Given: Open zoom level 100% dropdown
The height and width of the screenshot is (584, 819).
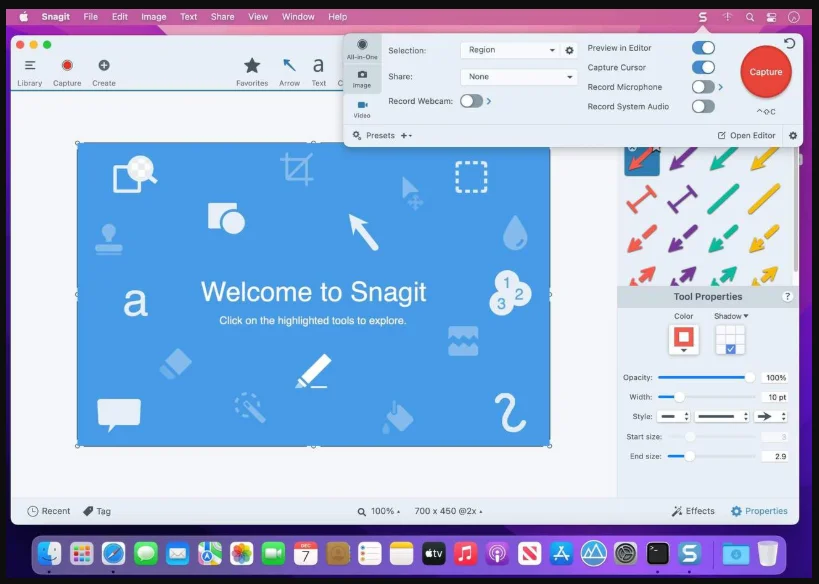Looking at the screenshot, I should tap(379, 511).
